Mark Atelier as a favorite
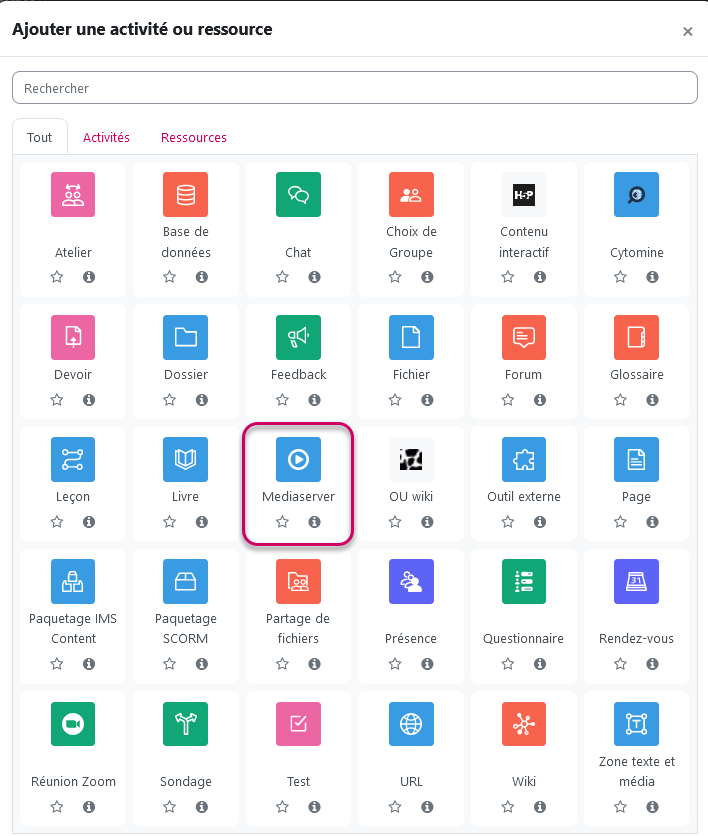708x836 pixels. tap(56, 277)
